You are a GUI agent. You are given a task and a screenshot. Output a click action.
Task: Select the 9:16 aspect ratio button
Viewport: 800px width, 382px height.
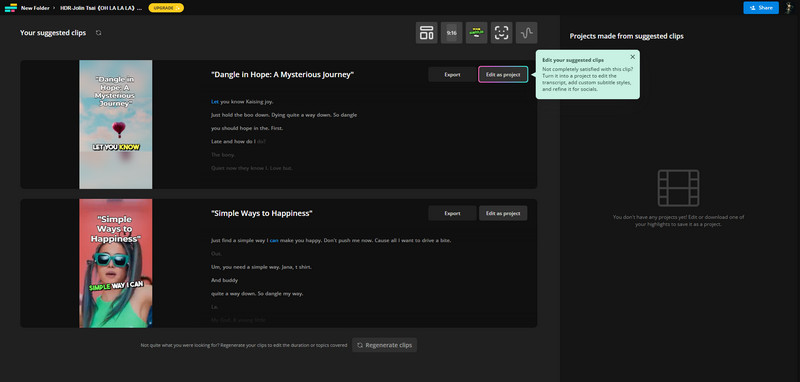[x=452, y=33]
